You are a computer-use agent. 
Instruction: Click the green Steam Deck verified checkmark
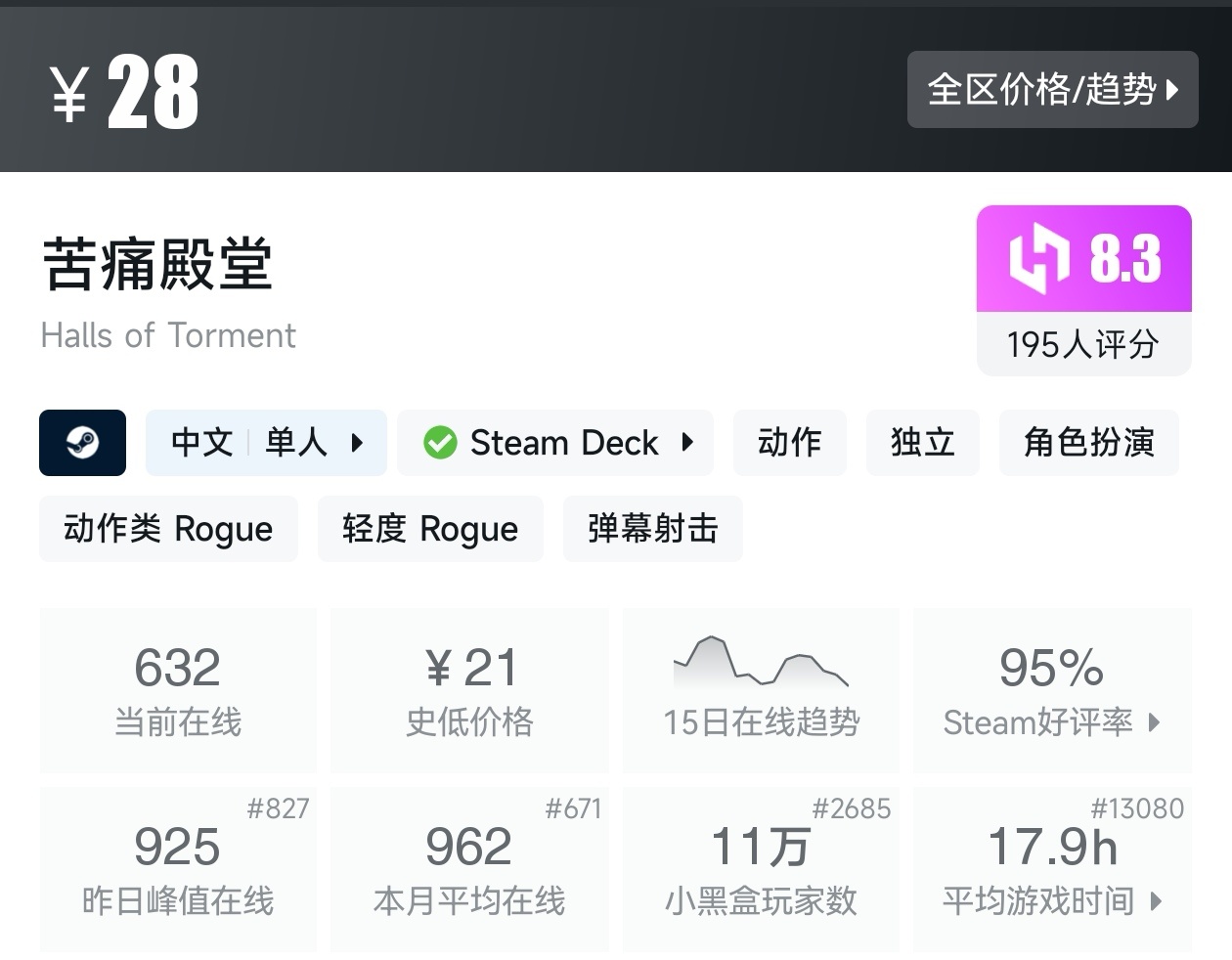click(x=440, y=443)
